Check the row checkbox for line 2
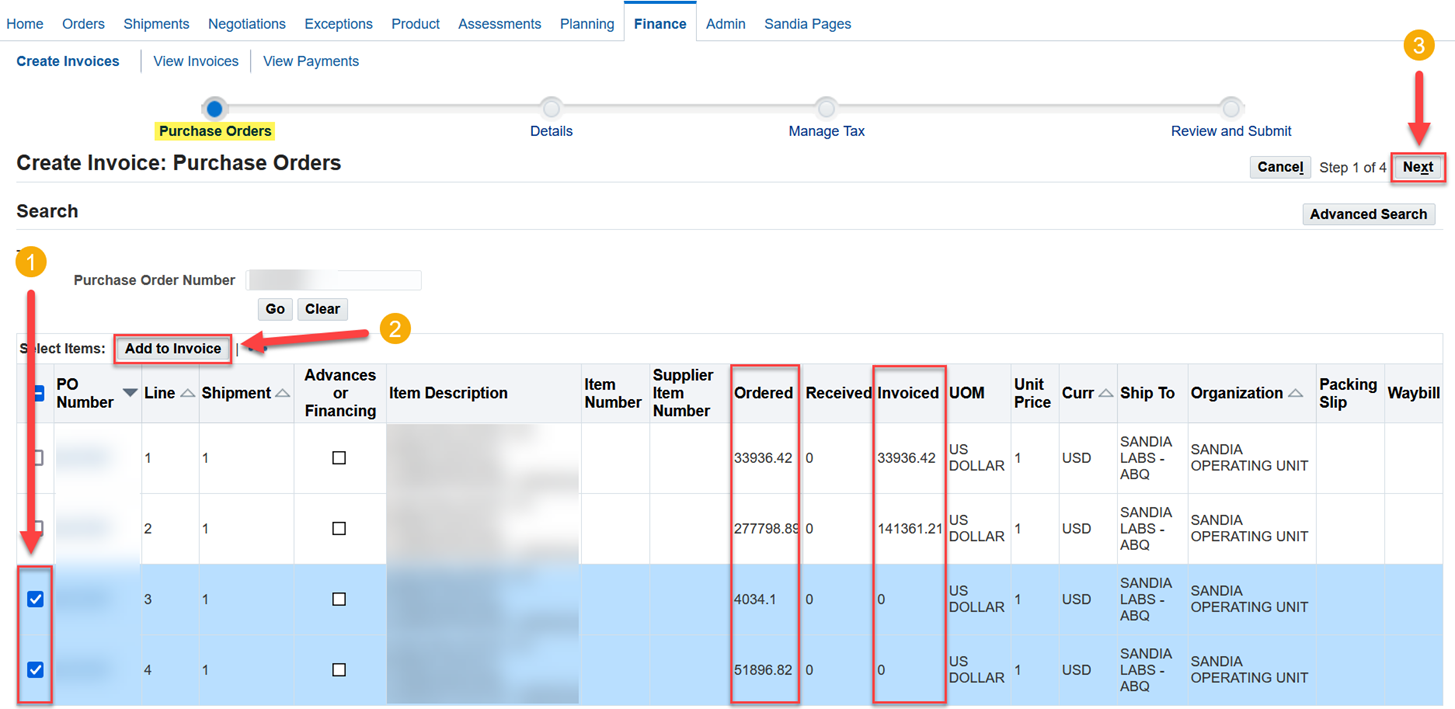This screenshot has width=1455, height=709. point(36,528)
